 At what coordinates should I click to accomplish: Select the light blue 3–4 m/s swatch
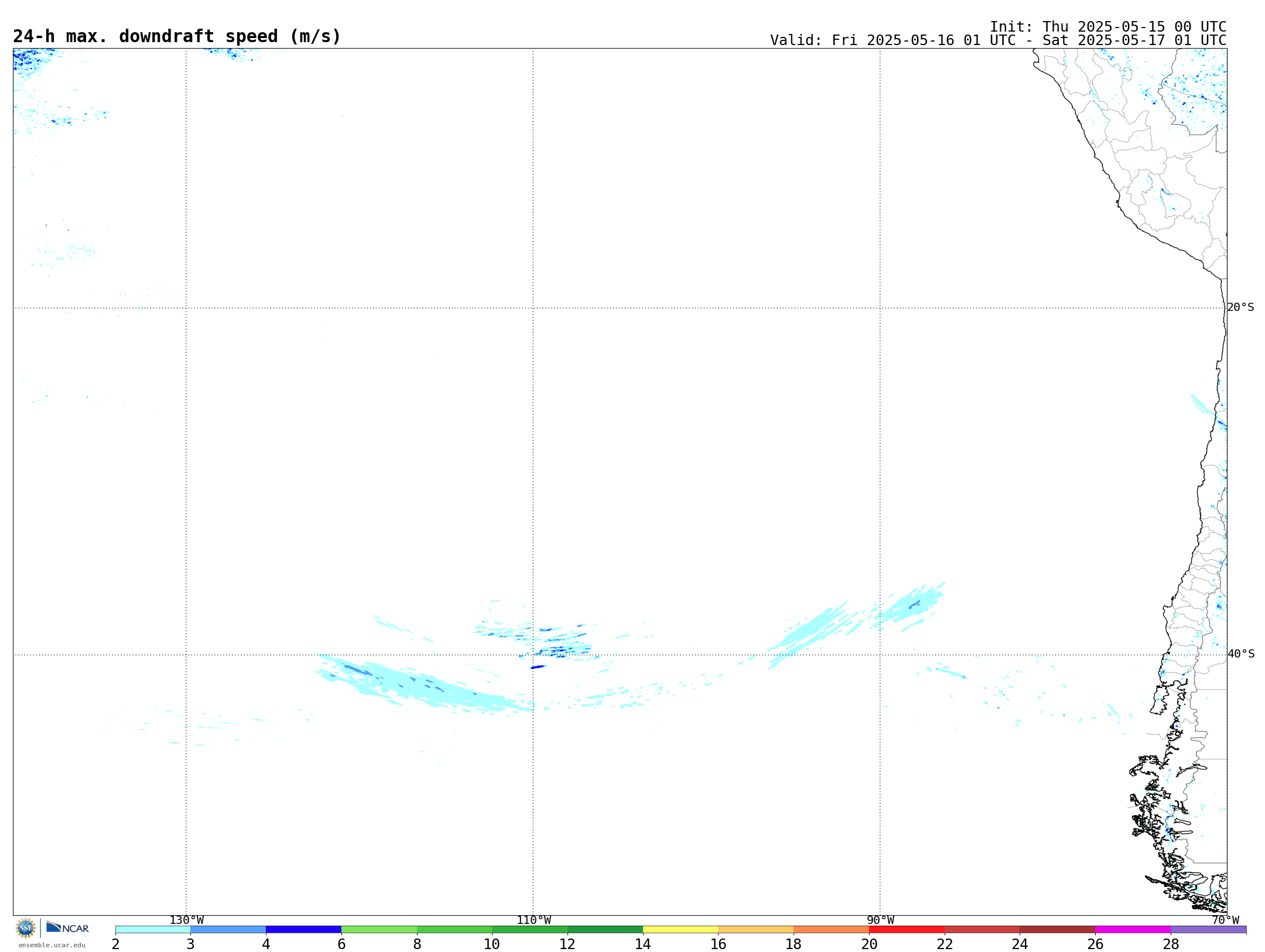coord(228,930)
